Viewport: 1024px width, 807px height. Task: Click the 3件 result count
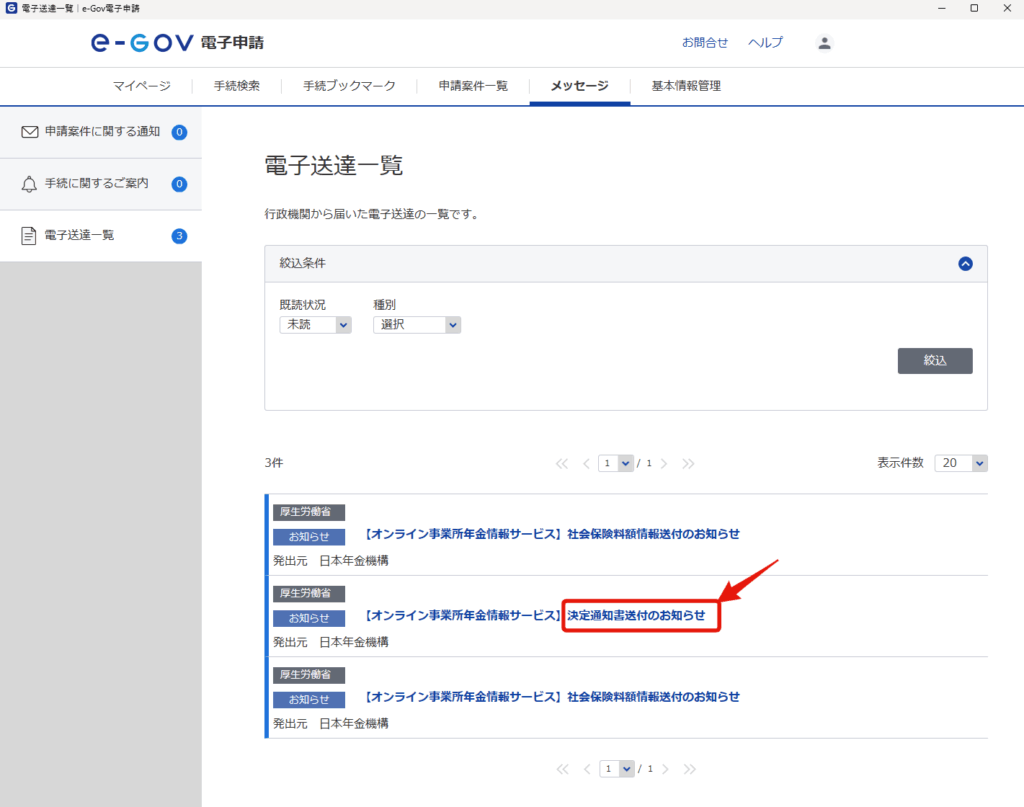pos(274,463)
